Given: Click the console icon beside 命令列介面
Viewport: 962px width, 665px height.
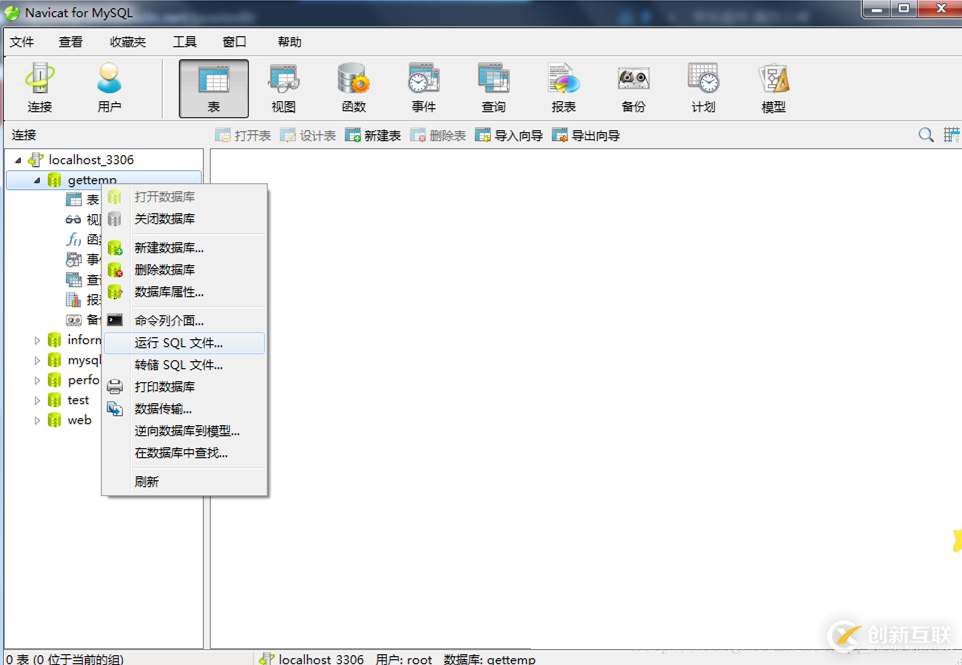Looking at the screenshot, I should (x=115, y=320).
